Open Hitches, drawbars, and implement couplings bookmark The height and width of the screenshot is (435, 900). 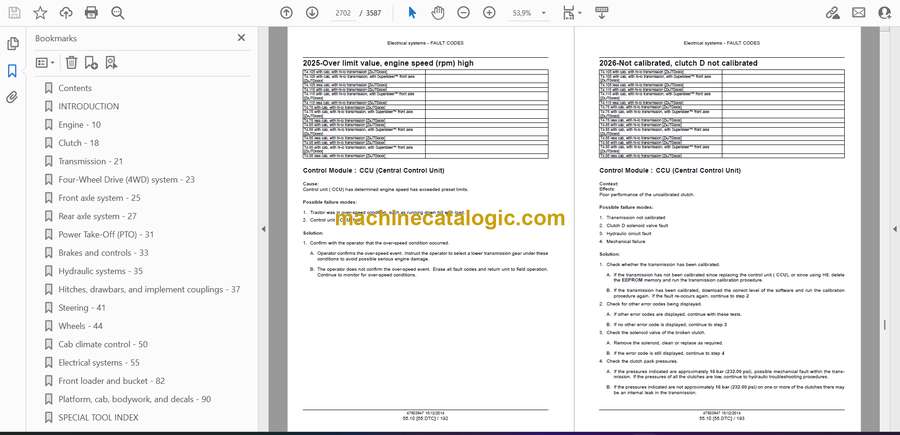click(149, 289)
